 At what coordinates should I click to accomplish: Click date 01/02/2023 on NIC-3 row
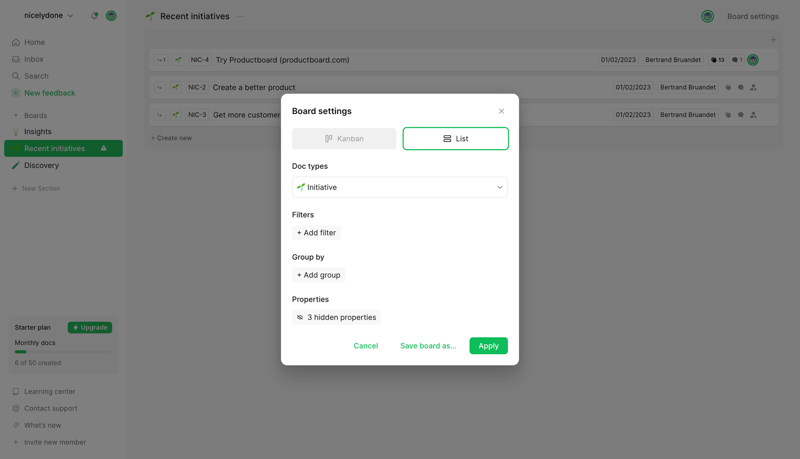633,115
